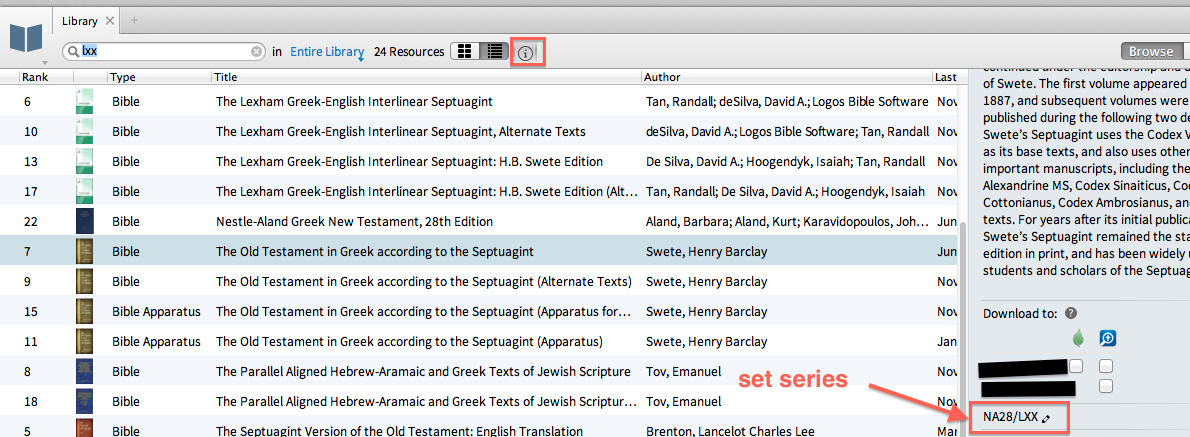Select 'Lexham Greek-English Interlinear Septuagint, Alternate Texts' row
This screenshot has width=1190, height=437.
[x=478, y=132]
